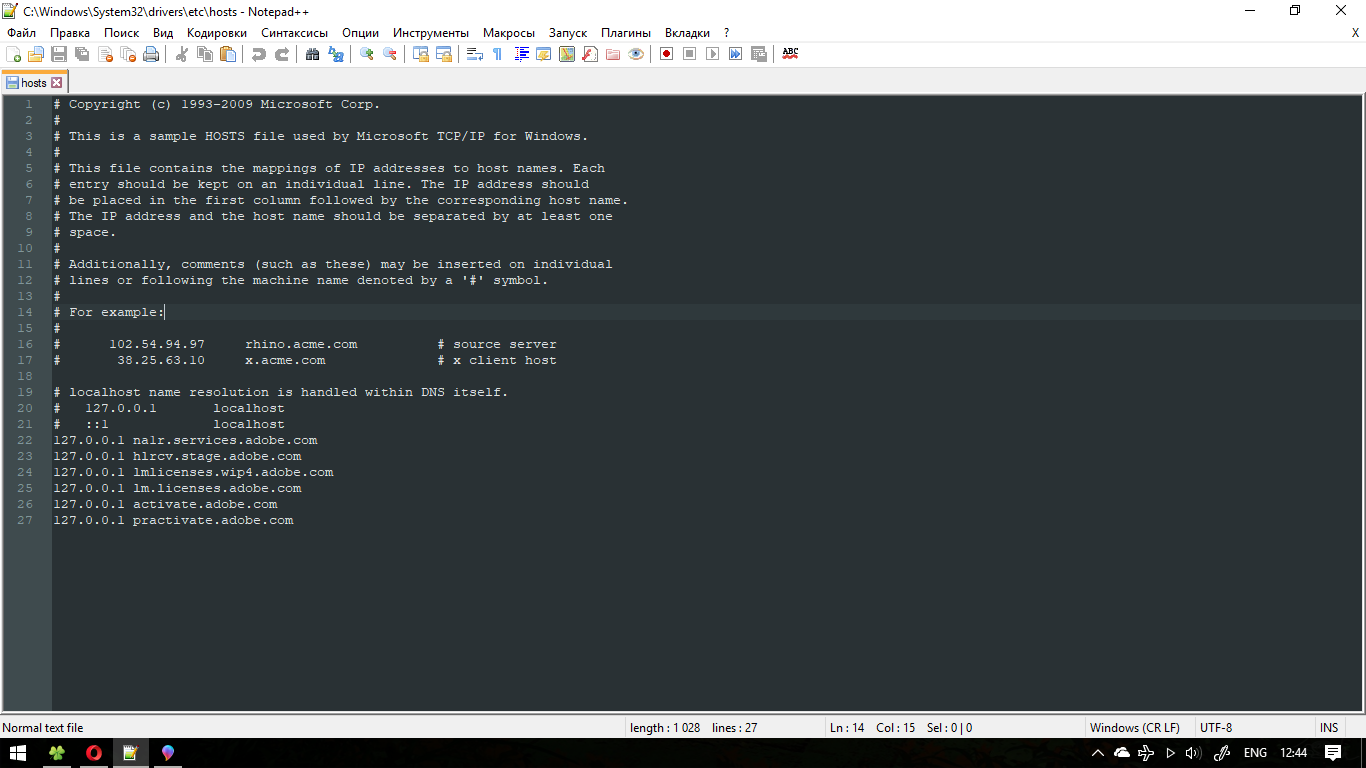Click the Save All icon
Screen dimensions: 1366x768
coord(82,54)
